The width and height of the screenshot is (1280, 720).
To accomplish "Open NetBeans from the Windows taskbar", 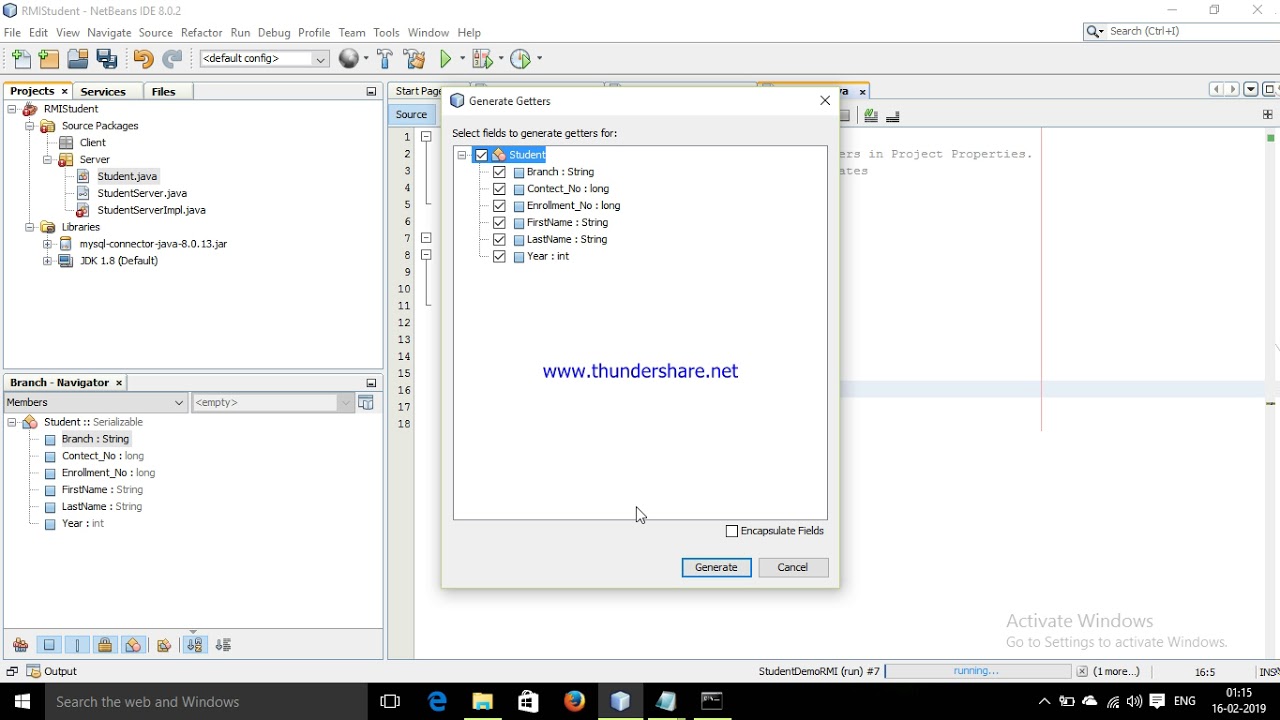I will coord(620,701).
